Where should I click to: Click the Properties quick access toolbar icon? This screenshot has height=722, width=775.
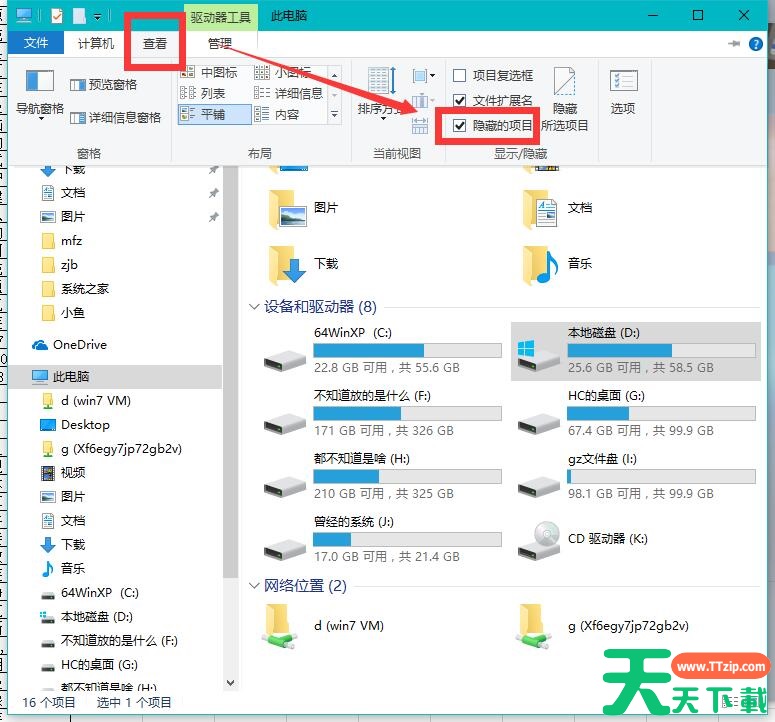coord(57,16)
